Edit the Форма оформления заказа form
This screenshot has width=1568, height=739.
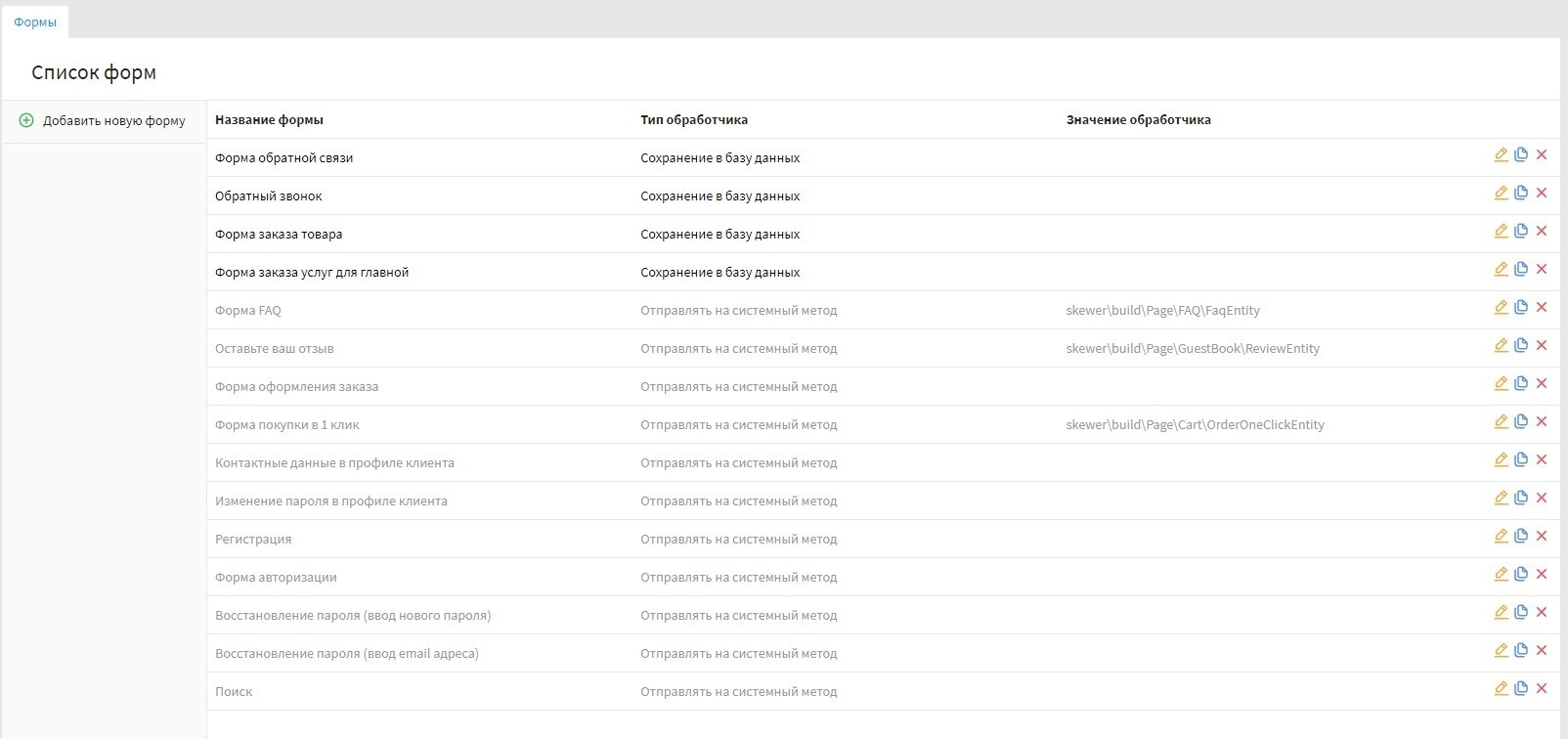(1501, 383)
